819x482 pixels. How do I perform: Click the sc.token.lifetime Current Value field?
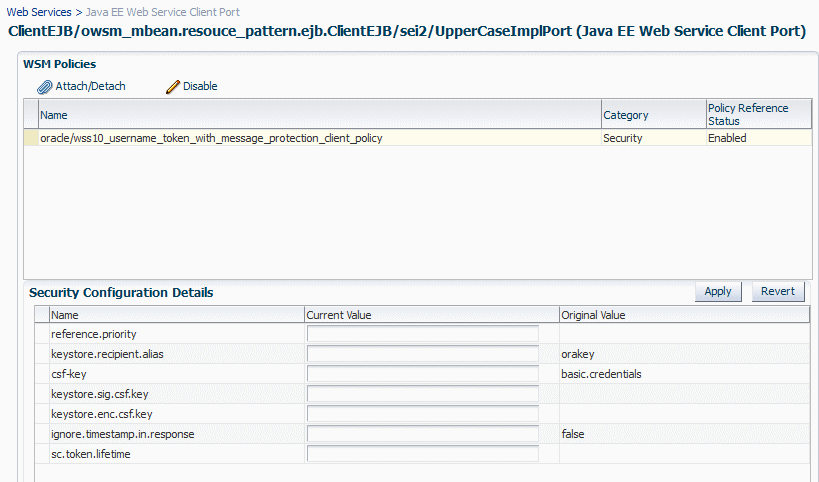click(423, 453)
